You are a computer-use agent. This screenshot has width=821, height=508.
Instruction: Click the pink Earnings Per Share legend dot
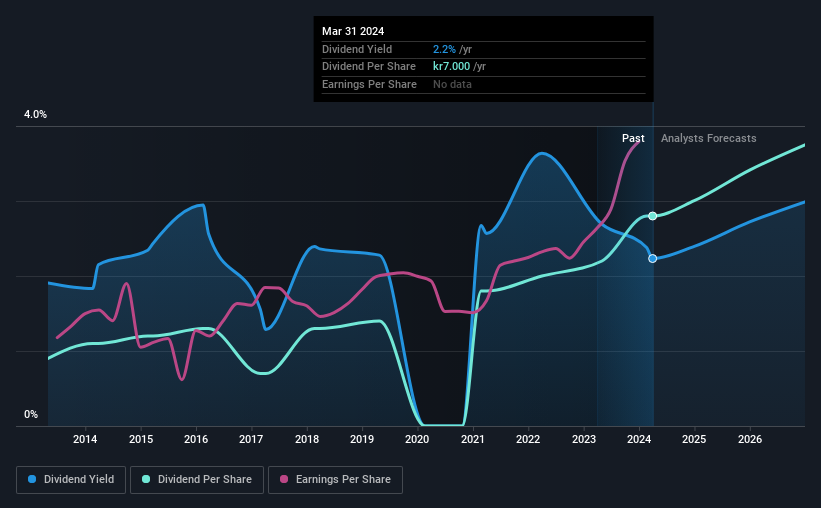tap(284, 479)
